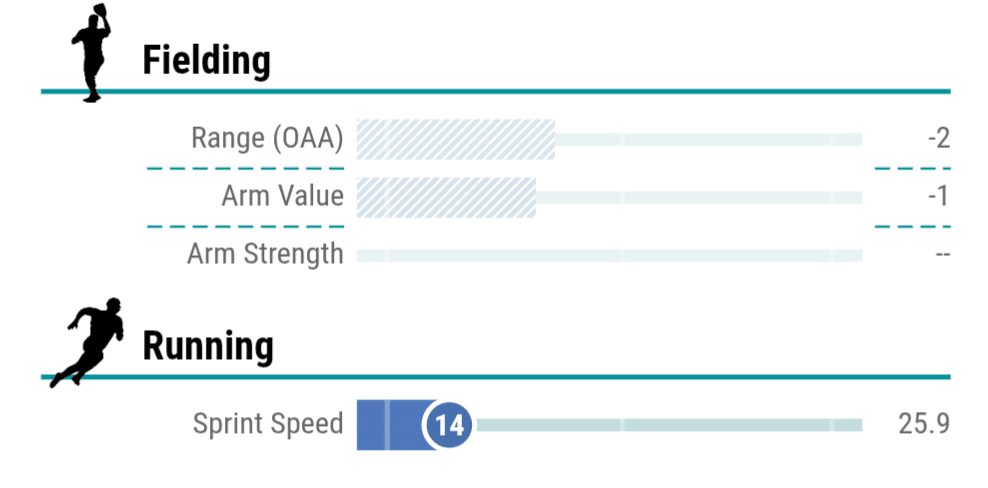Click unfilled Arm Value track portion
The image size is (988, 488).
[698, 197]
